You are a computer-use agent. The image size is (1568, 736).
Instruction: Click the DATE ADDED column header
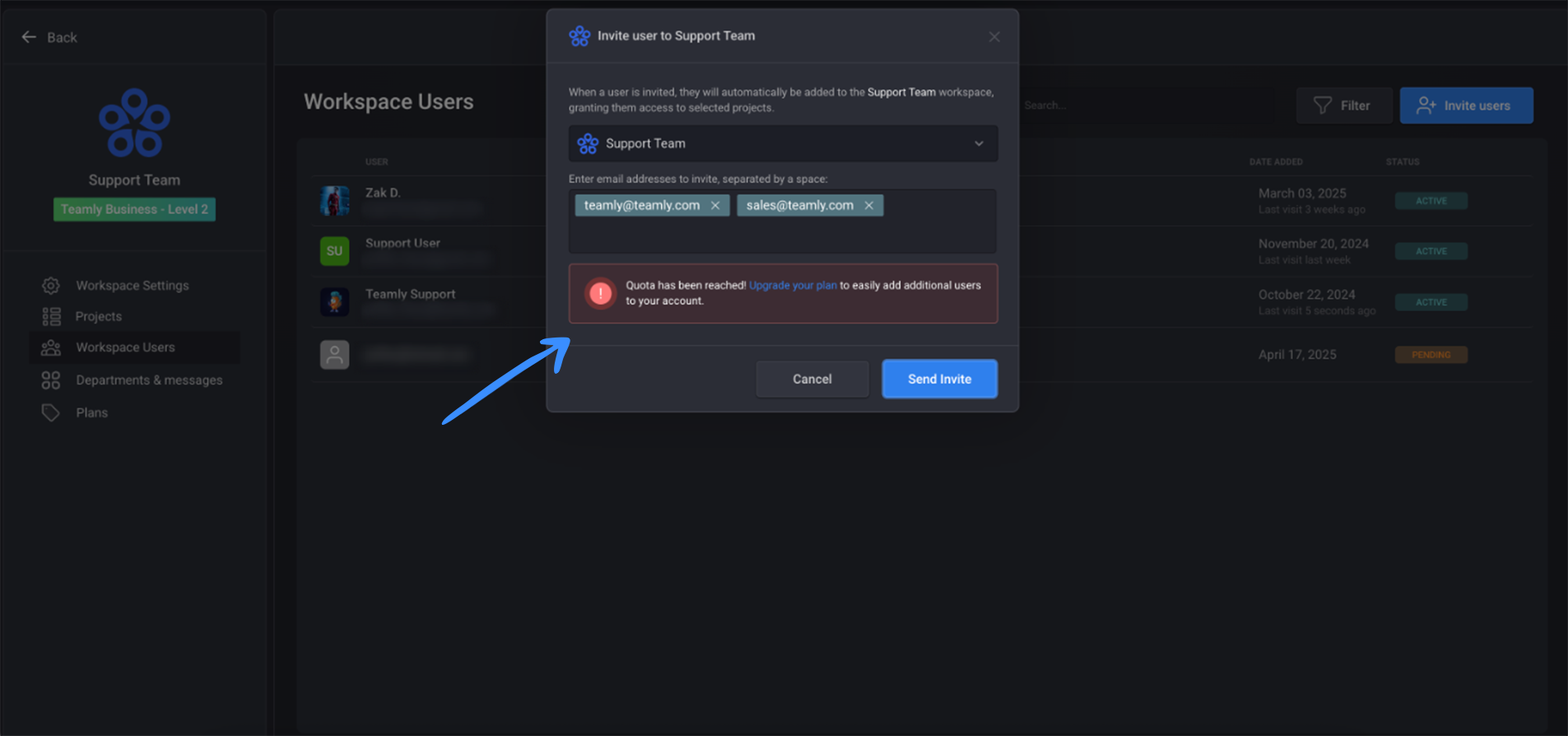(x=1276, y=162)
